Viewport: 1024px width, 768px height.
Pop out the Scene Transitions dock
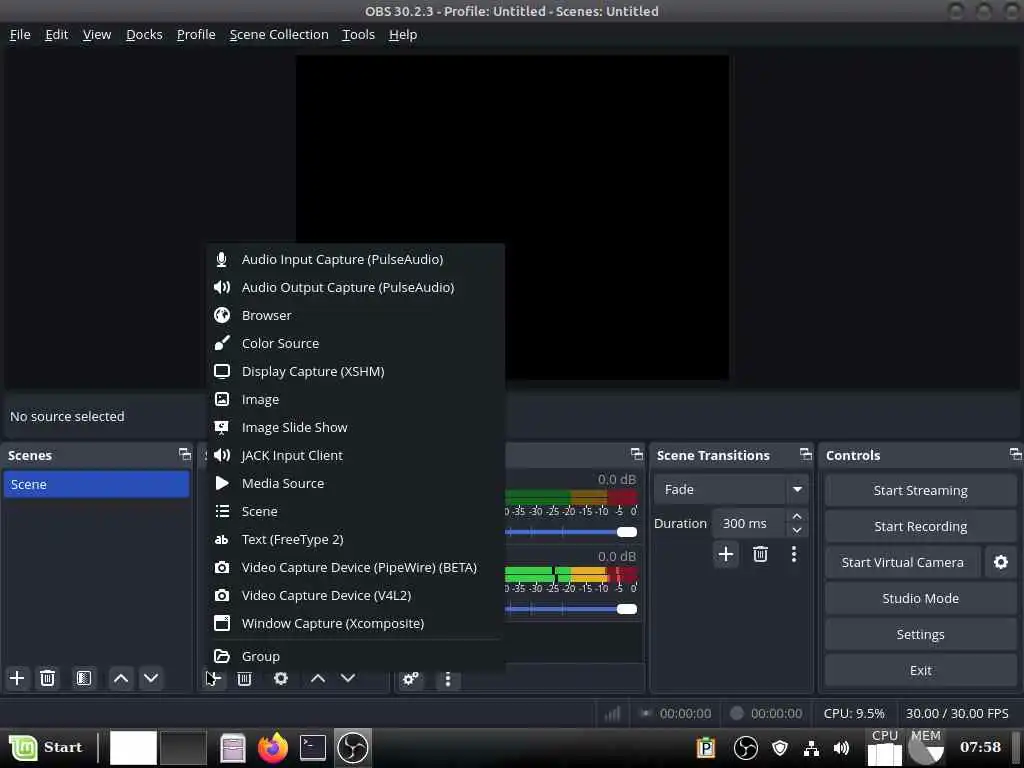[x=806, y=454]
